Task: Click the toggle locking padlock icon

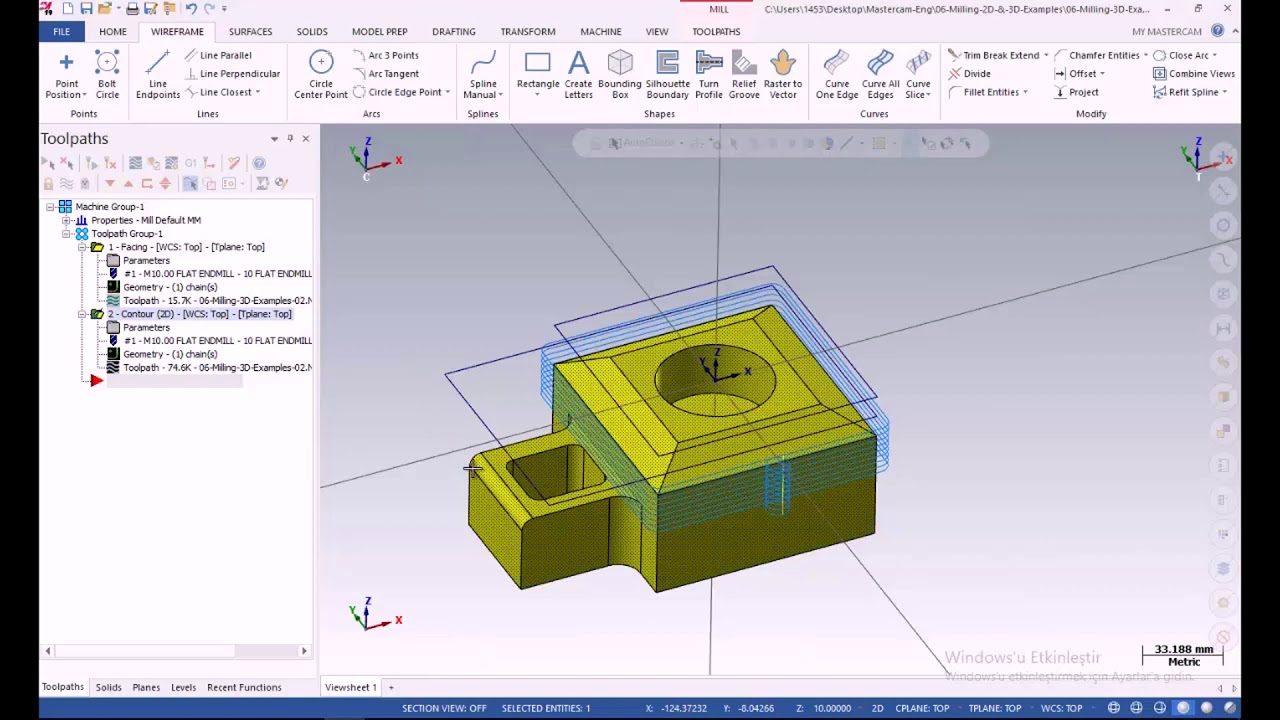Action: (x=48, y=183)
